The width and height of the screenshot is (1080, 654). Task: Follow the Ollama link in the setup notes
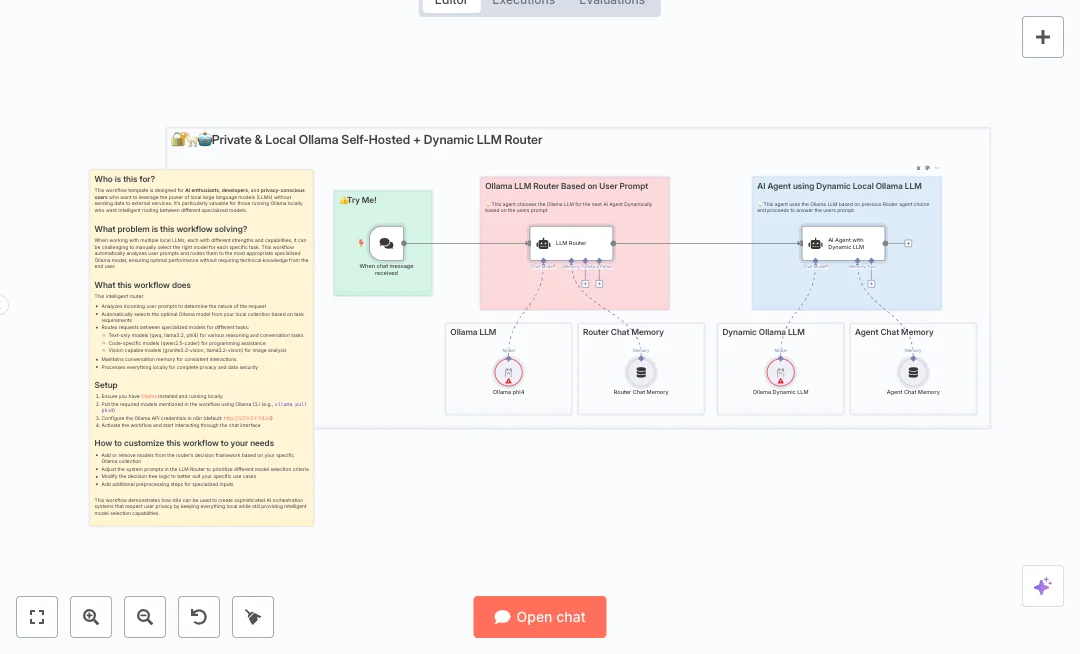pyautogui.click(x=150, y=394)
